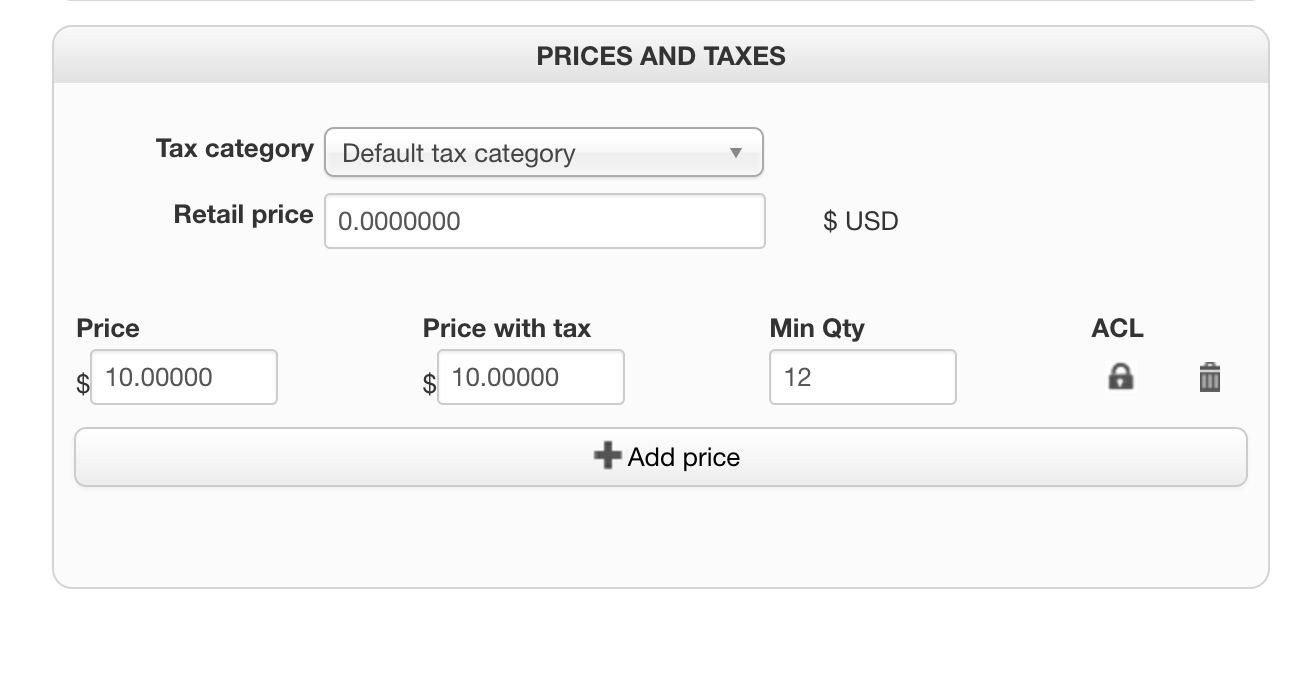
Task: Click the ACL lock icon
Action: 1120,377
